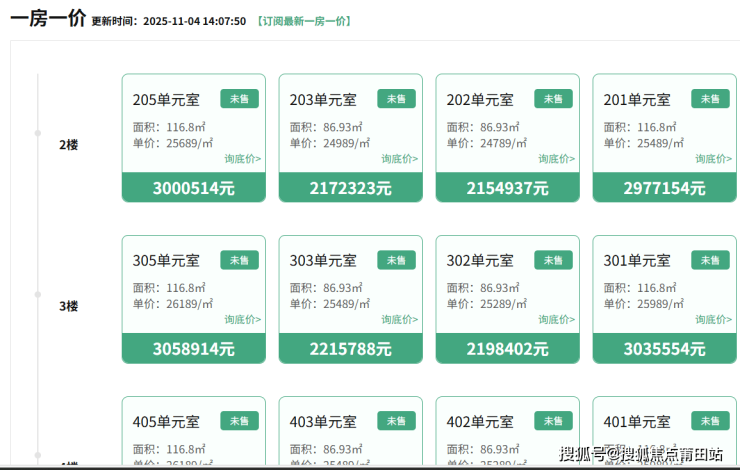
Task: Click 询底价 link in 302单元室 card
Action: coord(556,320)
